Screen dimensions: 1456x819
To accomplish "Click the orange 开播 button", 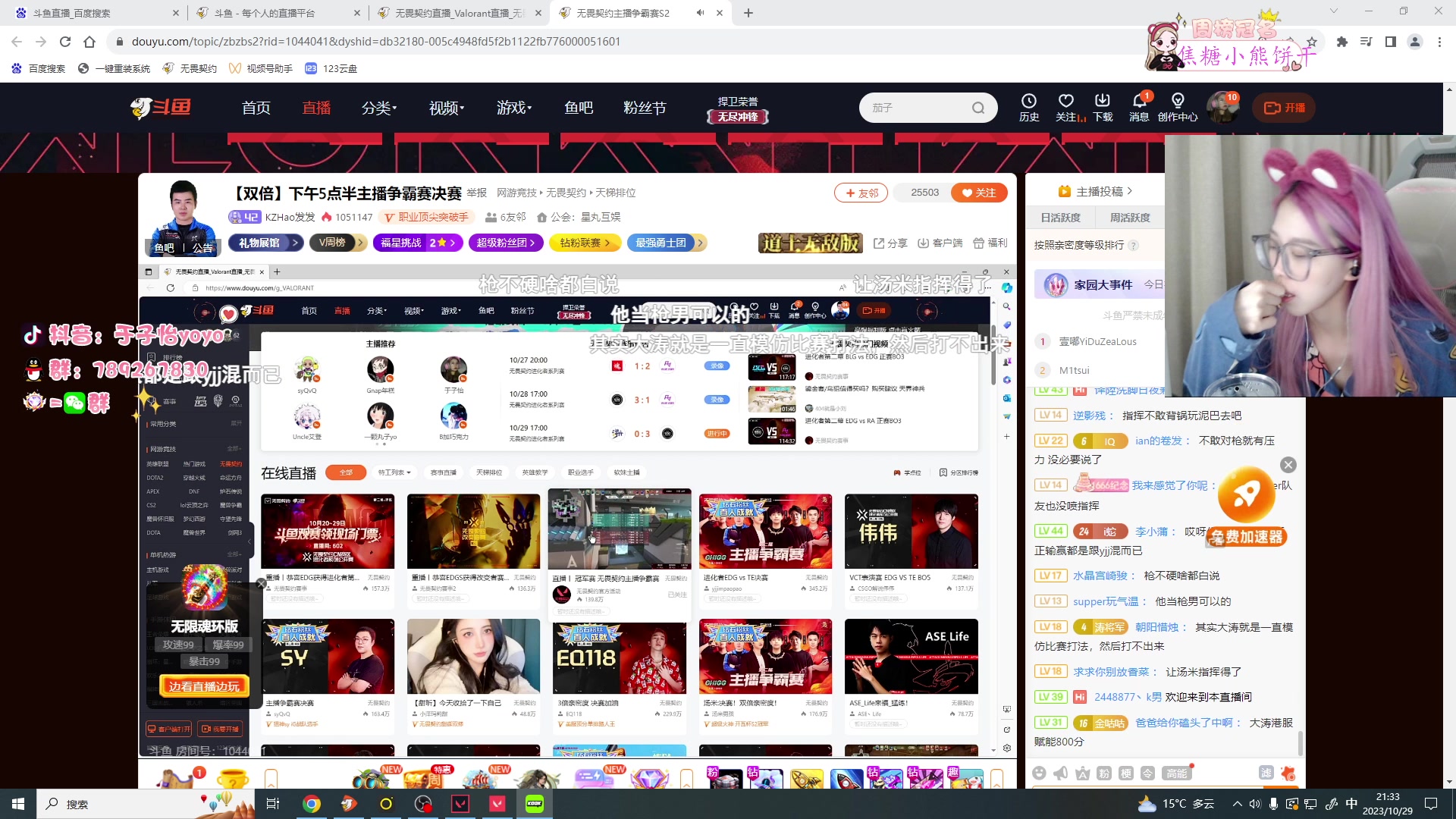I will (x=1284, y=108).
